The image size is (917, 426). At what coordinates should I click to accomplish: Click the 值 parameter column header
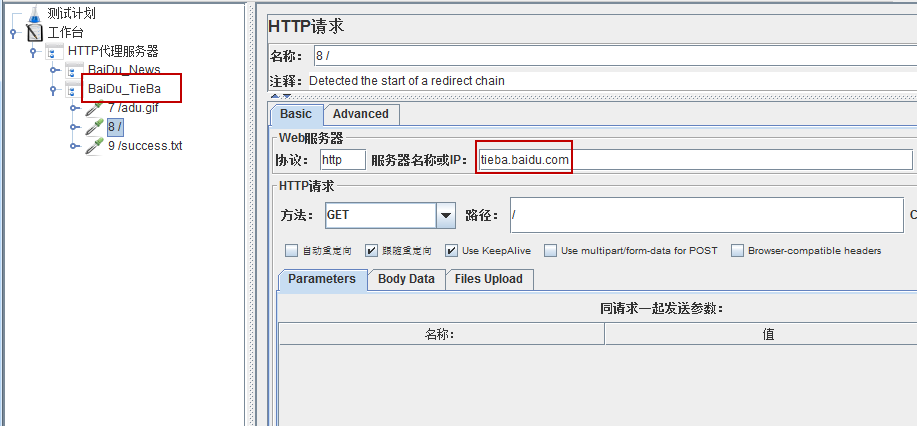coord(761,334)
